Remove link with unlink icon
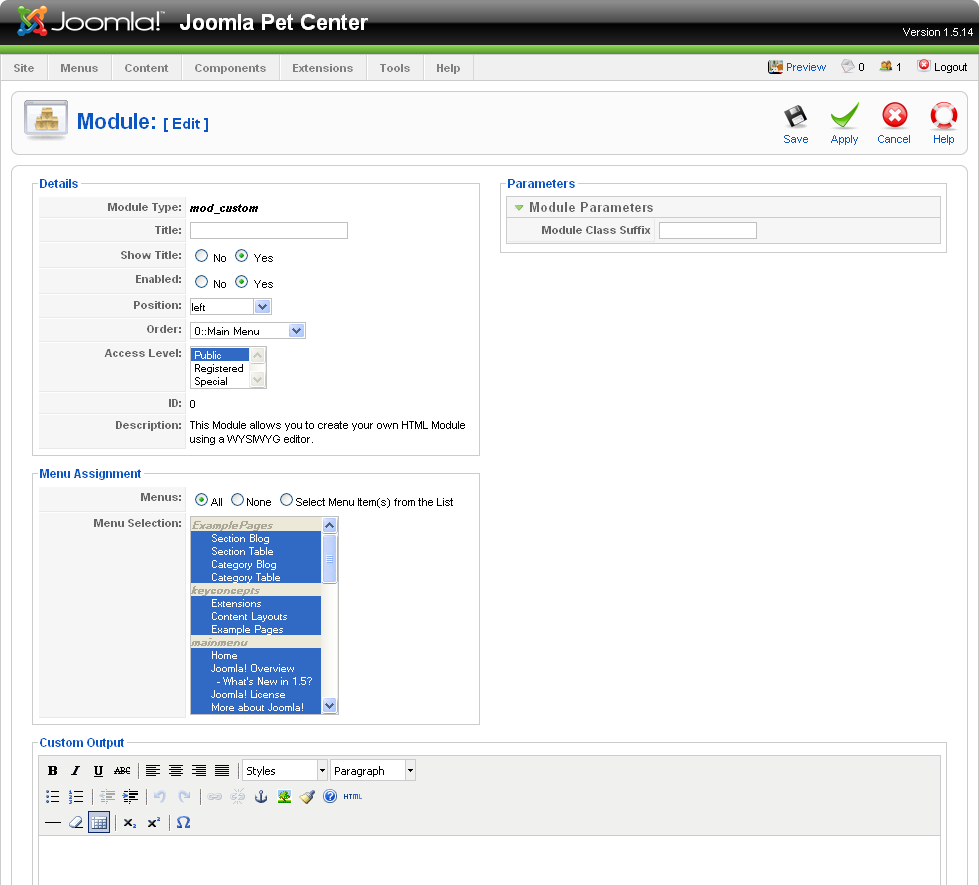The height and width of the screenshot is (885, 979). coord(238,796)
